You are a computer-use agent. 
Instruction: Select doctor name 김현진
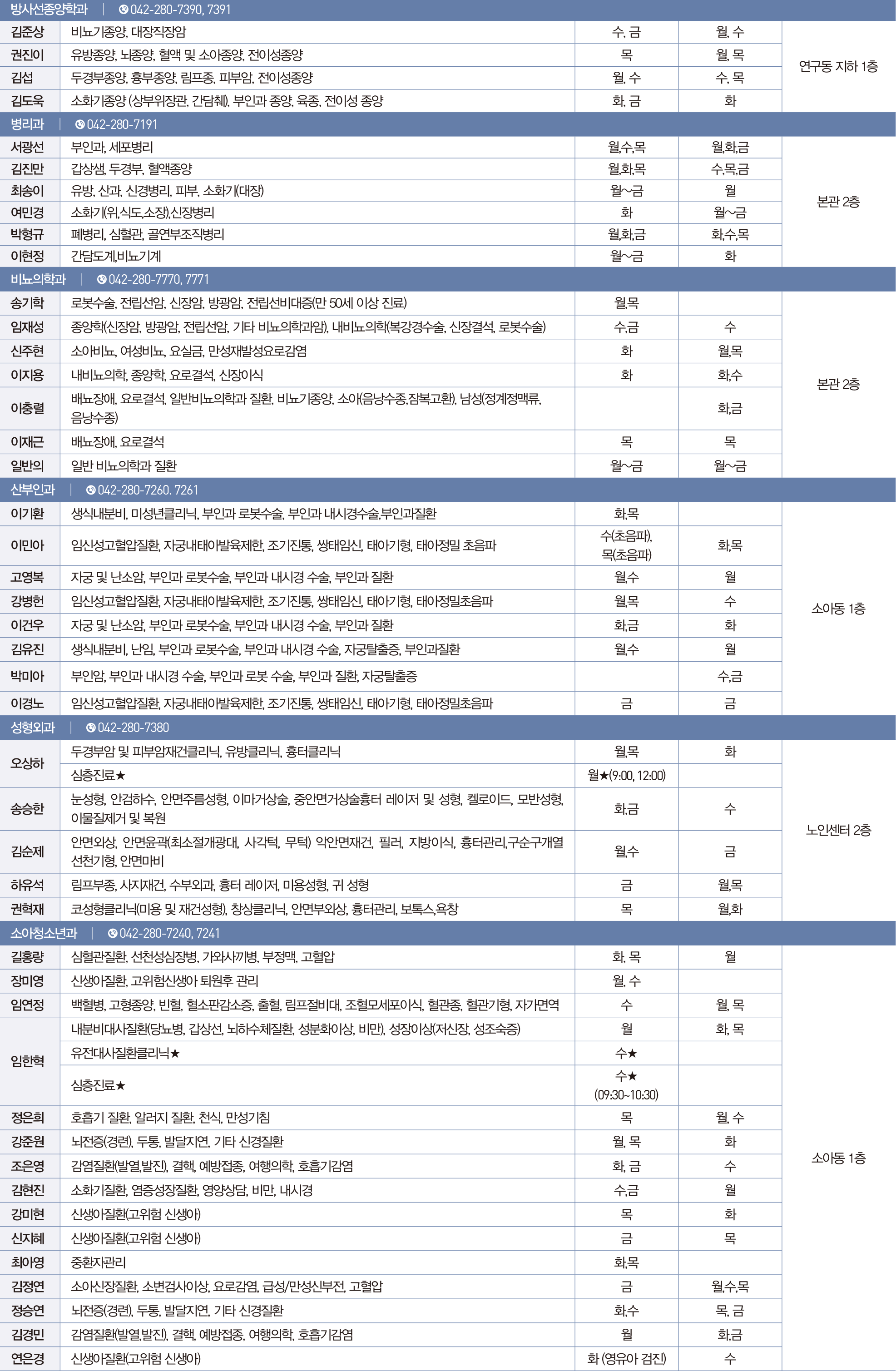click(27, 1190)
